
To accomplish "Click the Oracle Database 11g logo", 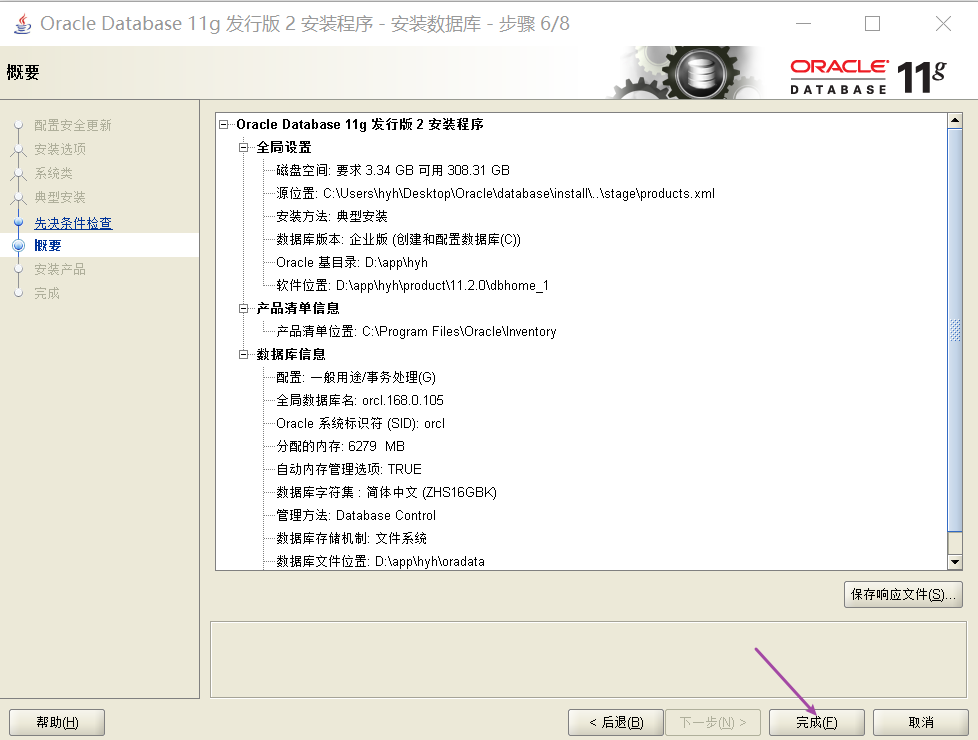I will click(x=868, y=77).
